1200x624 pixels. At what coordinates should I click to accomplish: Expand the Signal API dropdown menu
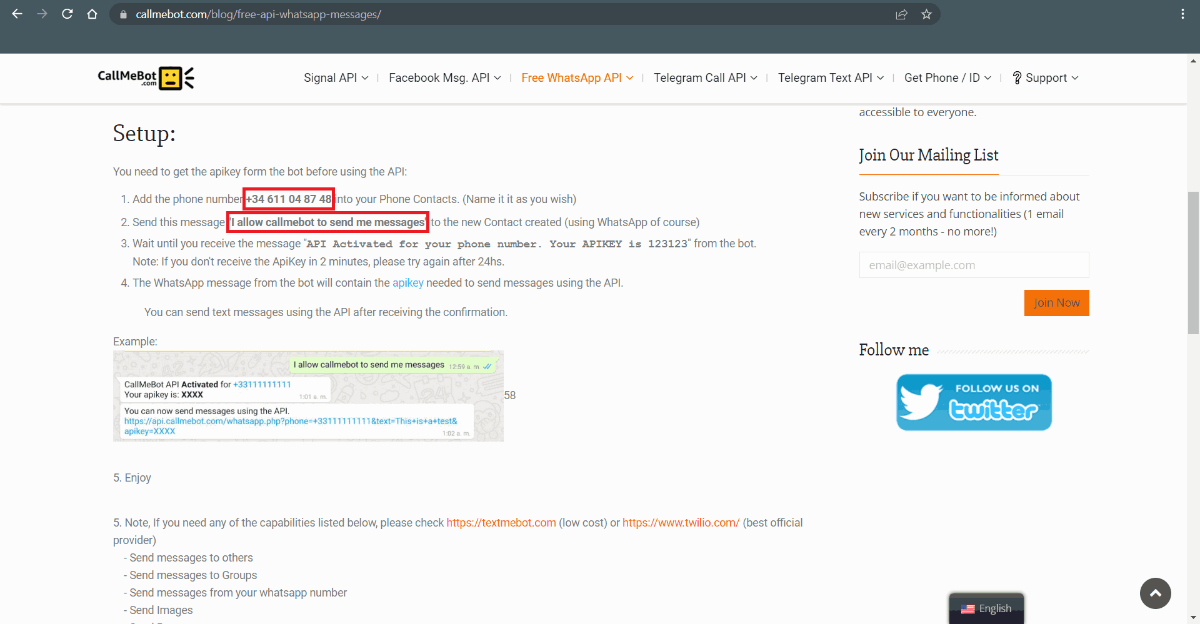click(x=336, y=78)
